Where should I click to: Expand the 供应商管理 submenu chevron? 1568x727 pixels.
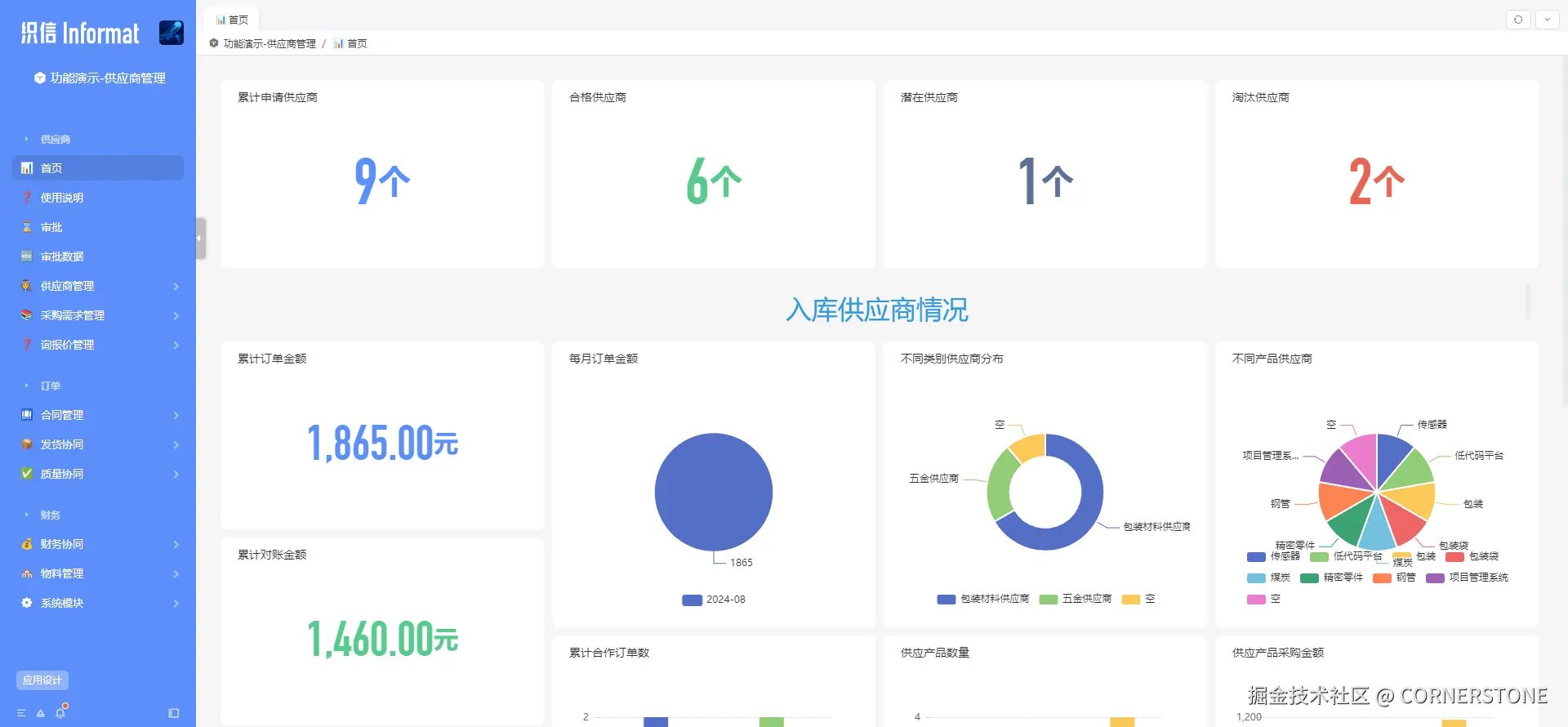point(176,286)
